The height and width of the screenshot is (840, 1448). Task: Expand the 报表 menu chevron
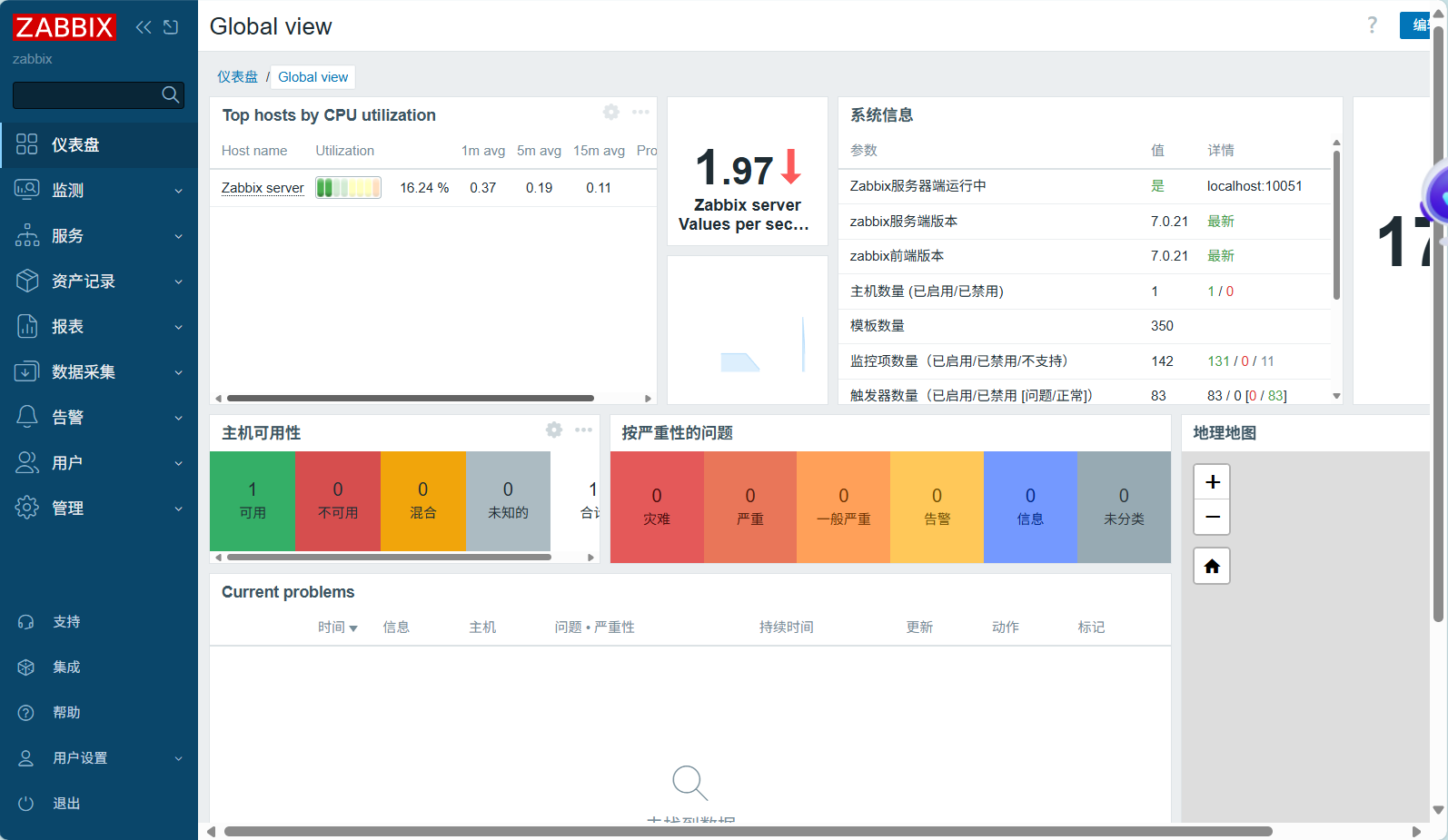(178, 327)
